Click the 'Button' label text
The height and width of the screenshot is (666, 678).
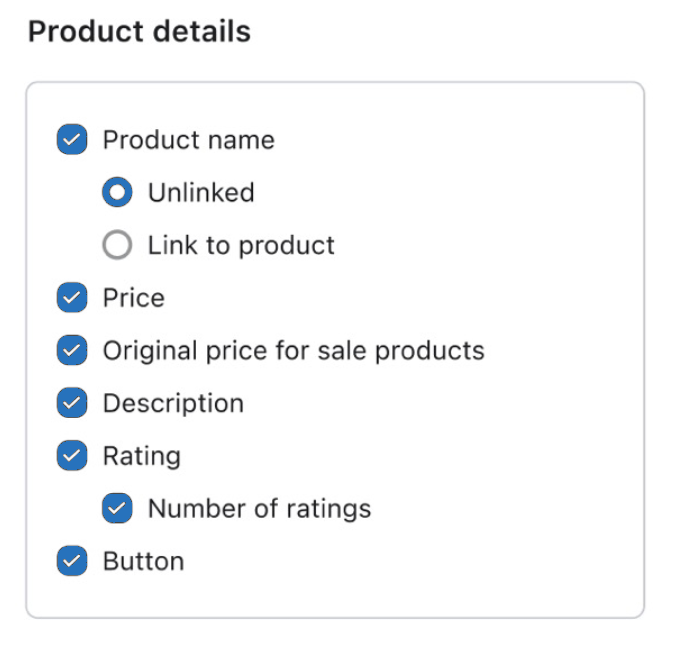pyautogui.click(x=143, y=562)
